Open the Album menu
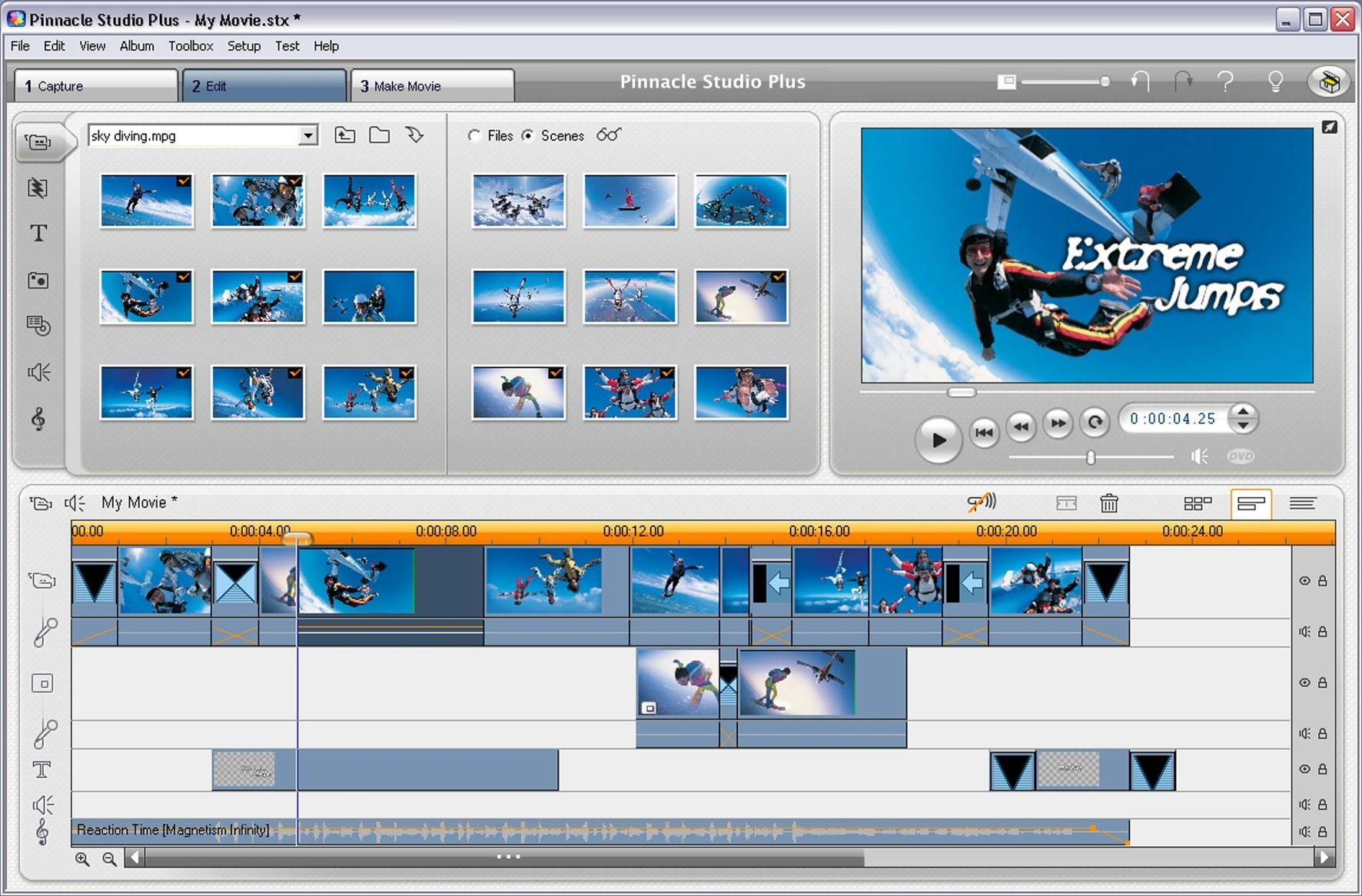This screenshot has height=896, width=1362. (137, 46)
